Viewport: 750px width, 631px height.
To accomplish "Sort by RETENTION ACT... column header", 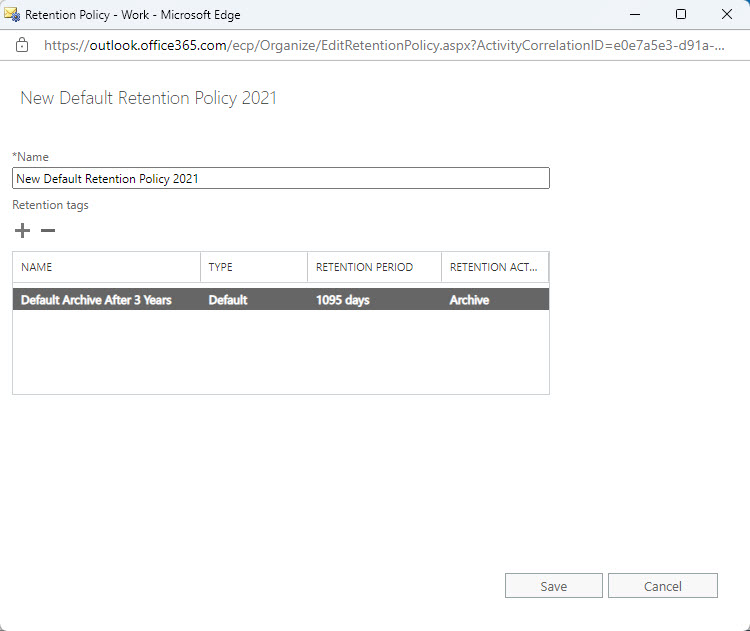I will click(495, 267).
